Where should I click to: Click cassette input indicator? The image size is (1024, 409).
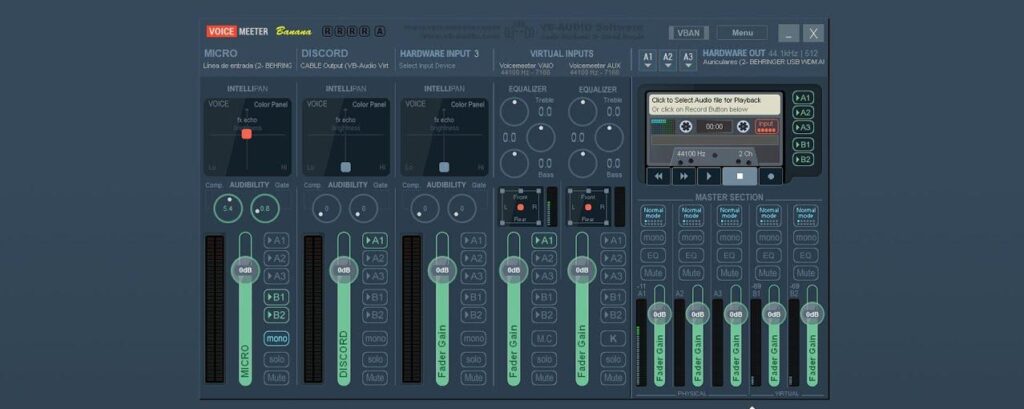coord(767,126)
